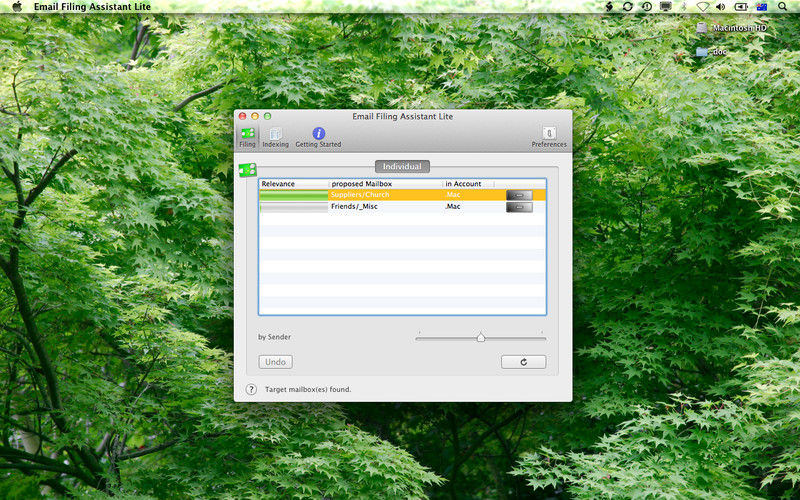Screen dimensions: 800x500
Task: Sort by Relevance column header
Action: (x=294, y=184)
